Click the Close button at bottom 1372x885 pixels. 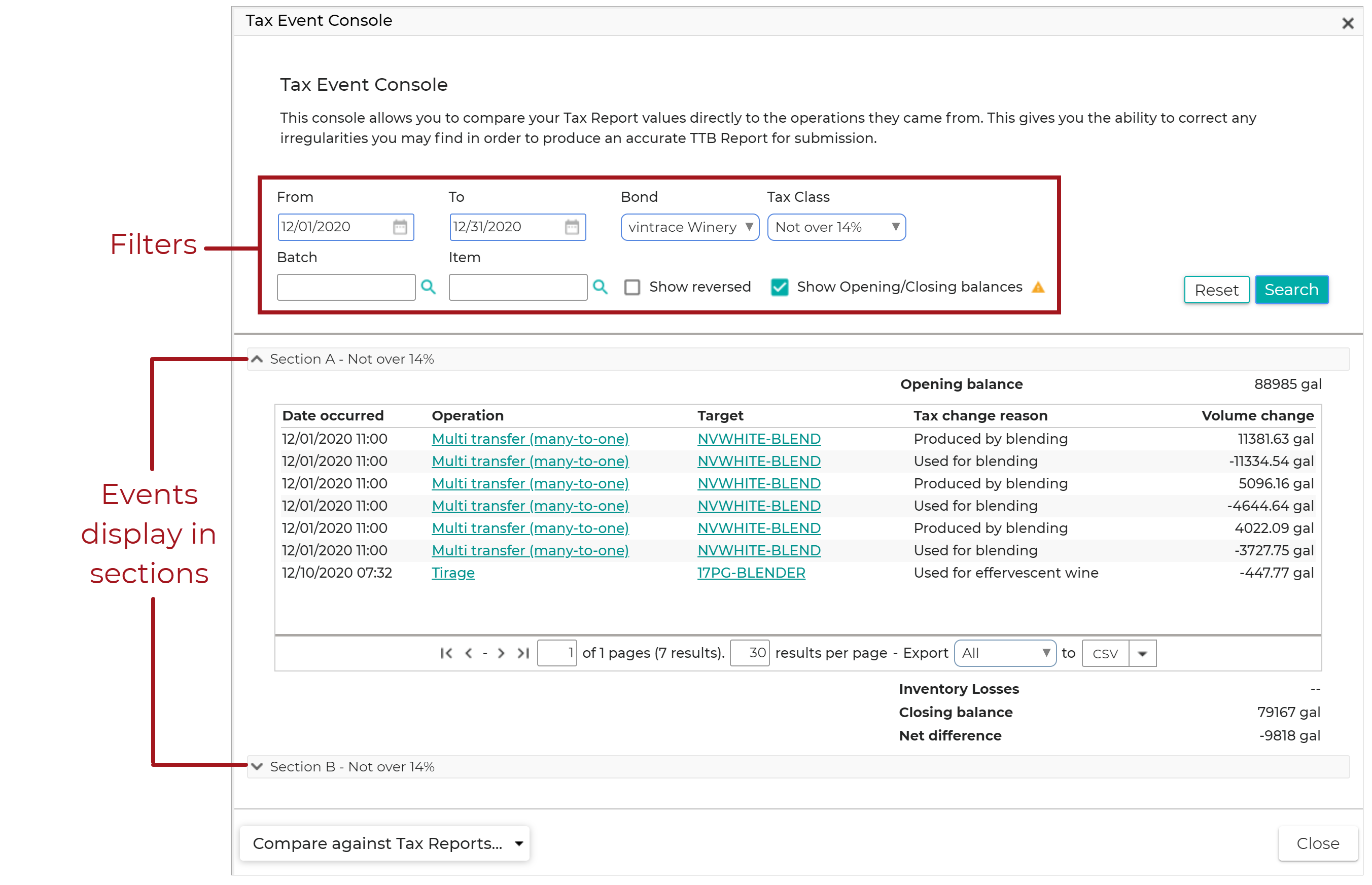point(1317,843)
